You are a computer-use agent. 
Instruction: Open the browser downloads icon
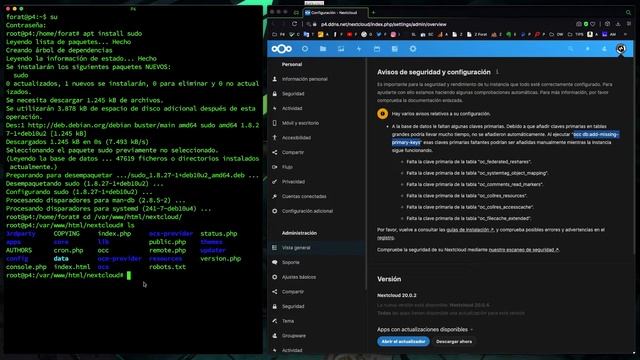(x=618, y=24)
